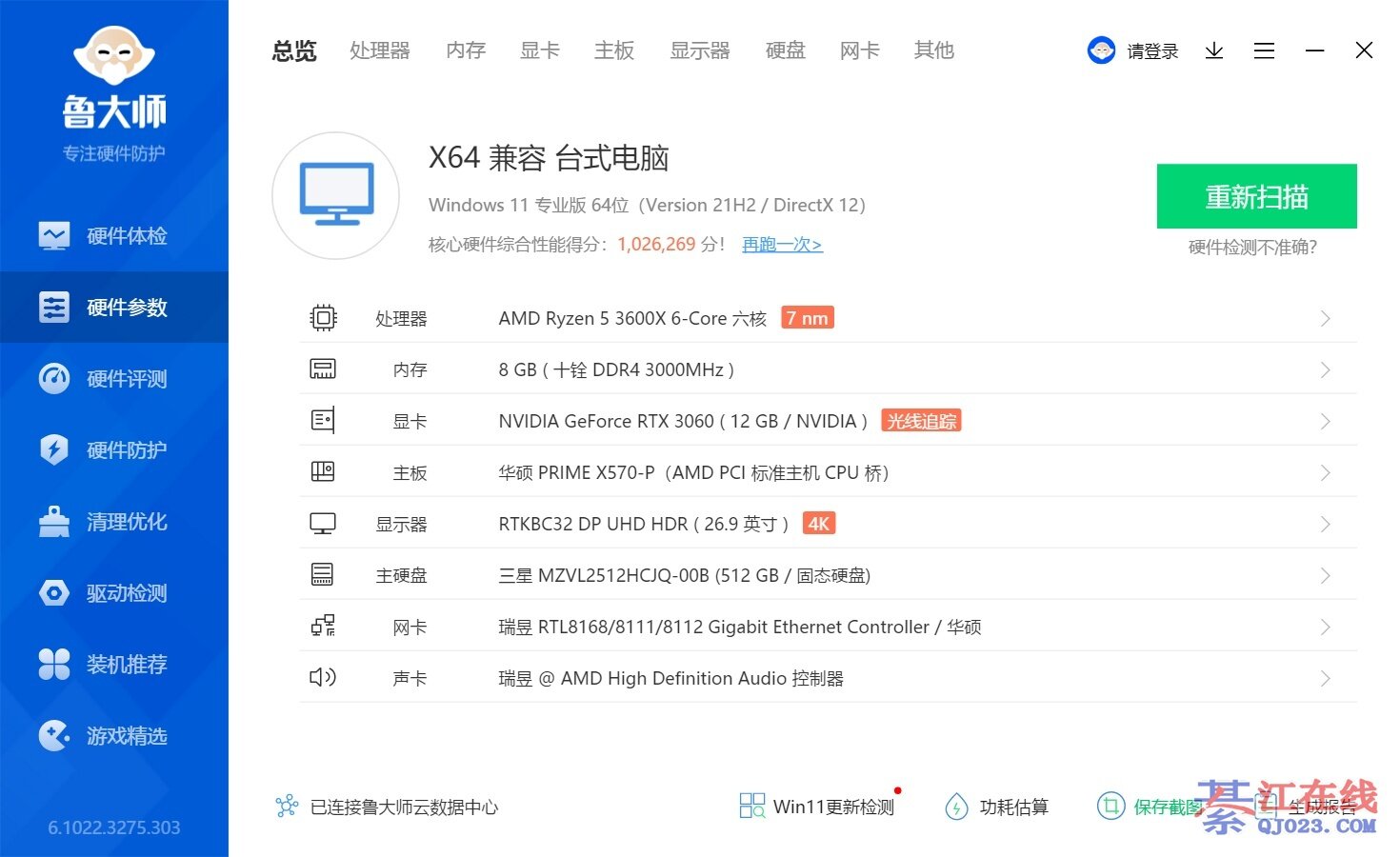
Task: Click the green 重新扫描 rescan button
Action: point(1256,196)
